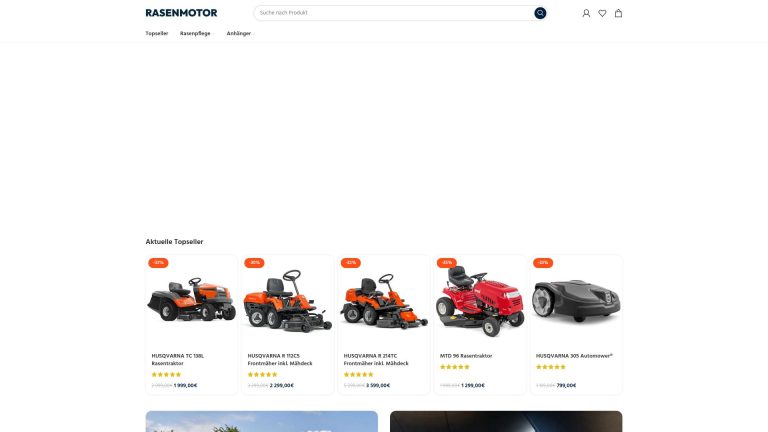Screen dimensions: 768x432
Task: Open the Husqvarna 305 Automower robot image
Action: [576, 300]
